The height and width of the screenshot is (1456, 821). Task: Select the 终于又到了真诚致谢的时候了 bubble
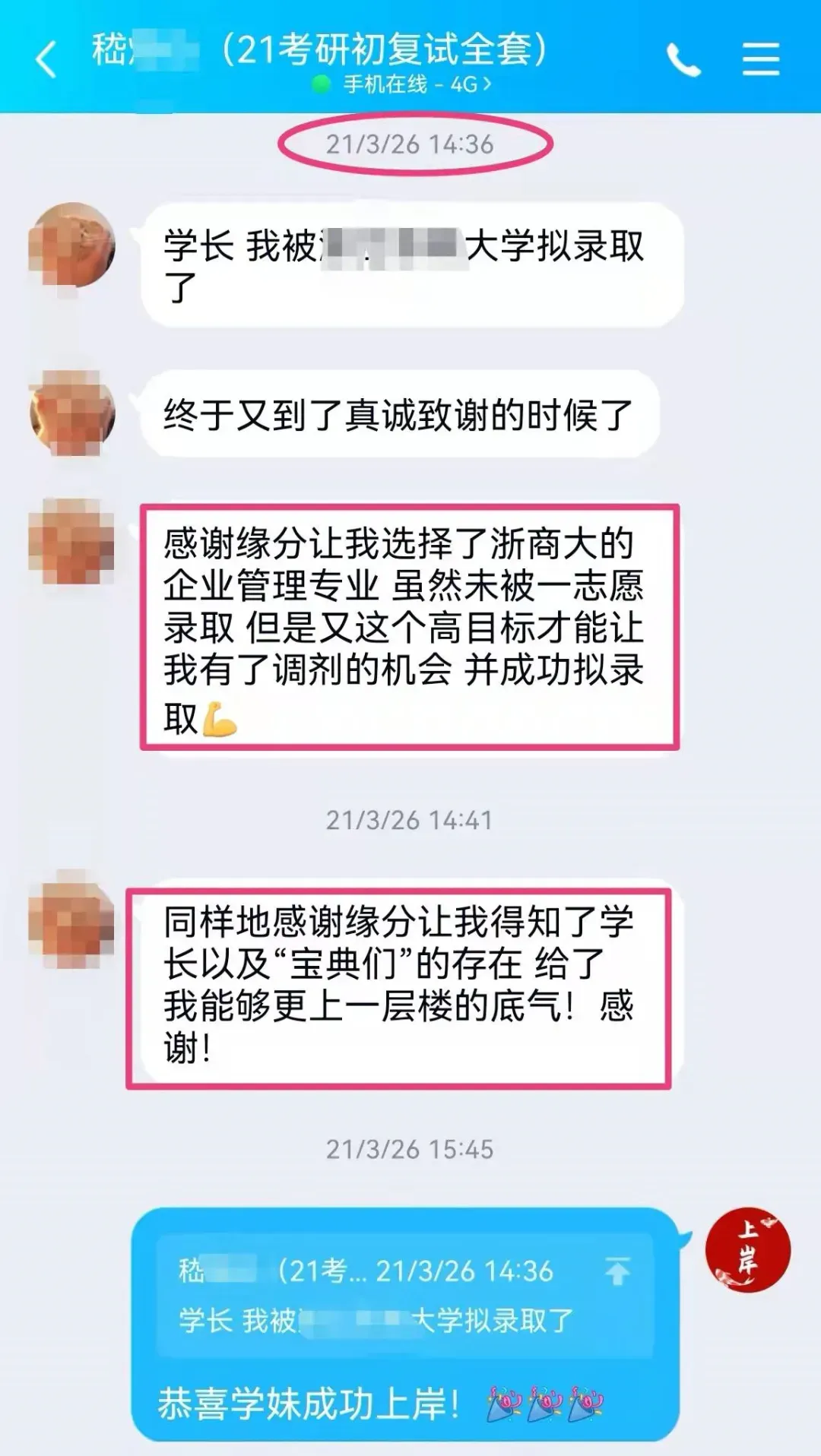point(398,414)
